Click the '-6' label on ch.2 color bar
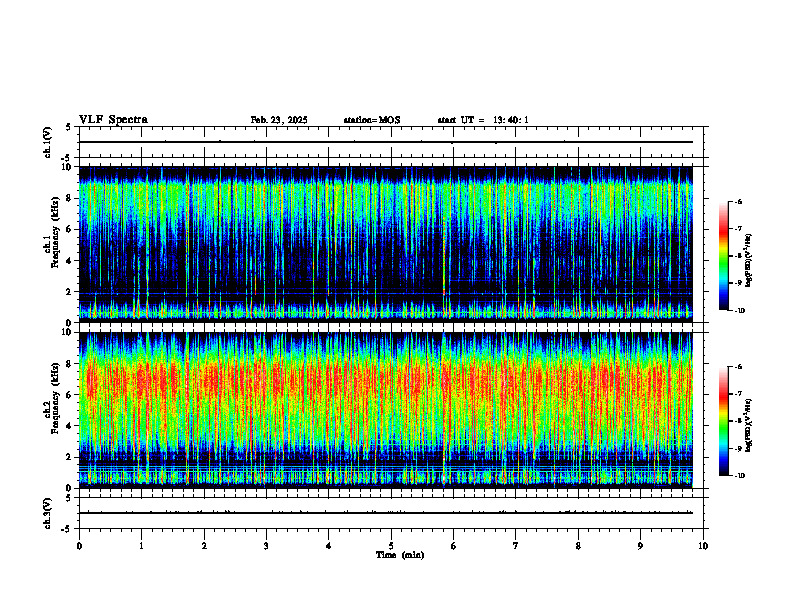Viewport: 792px width, 612px height. pyautogui.click(x=738, y=367)
